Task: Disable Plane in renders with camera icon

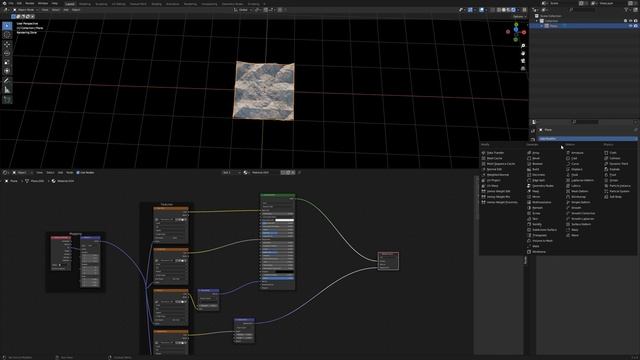Action: (636, 26)
